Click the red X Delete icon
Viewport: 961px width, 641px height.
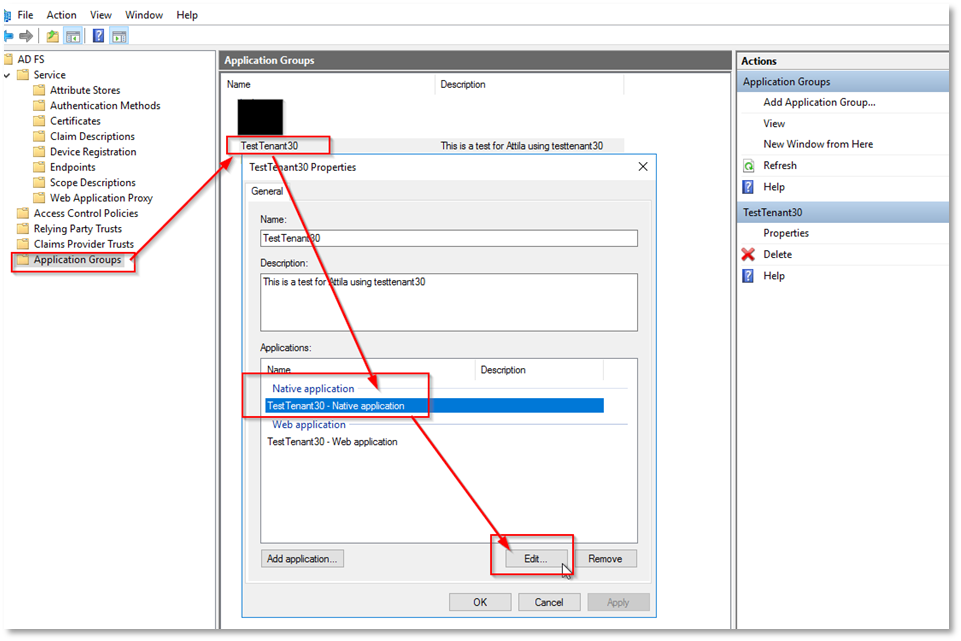tap(748, 254)
